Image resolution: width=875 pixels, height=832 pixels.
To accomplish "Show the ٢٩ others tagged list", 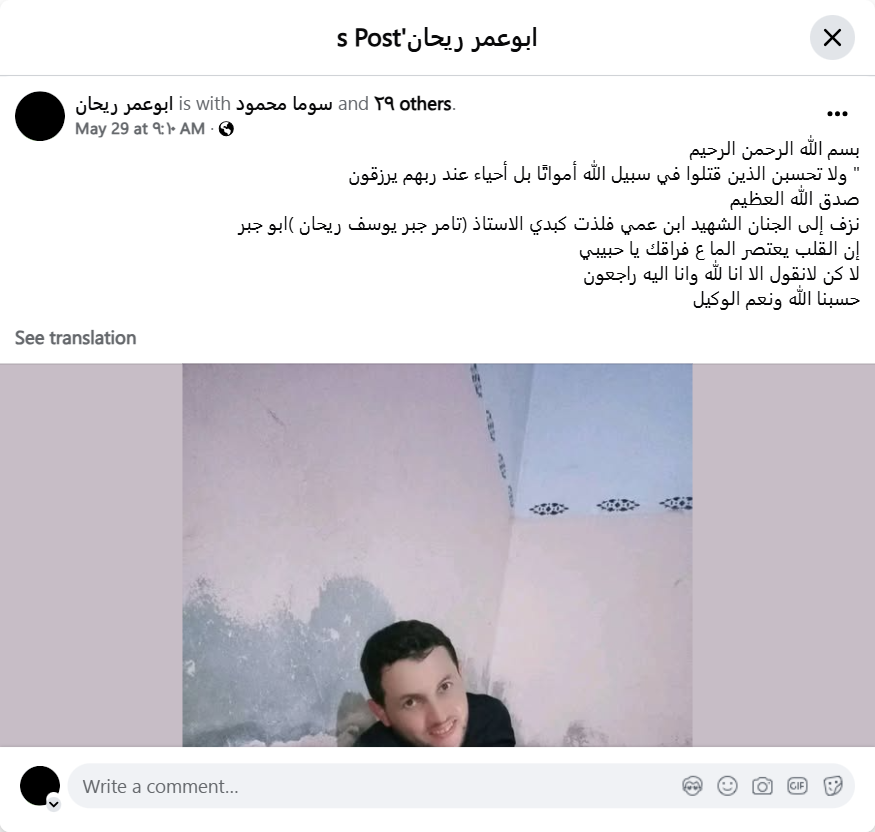I will 412,104.
